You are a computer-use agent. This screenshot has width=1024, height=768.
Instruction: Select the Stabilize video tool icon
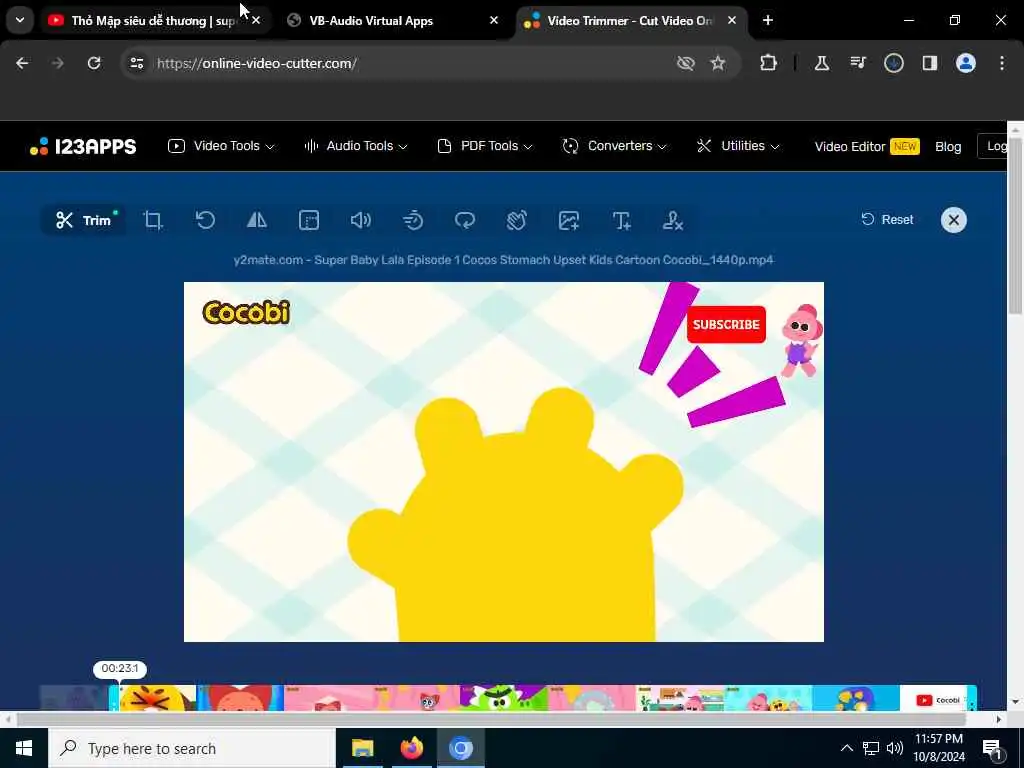517,220
